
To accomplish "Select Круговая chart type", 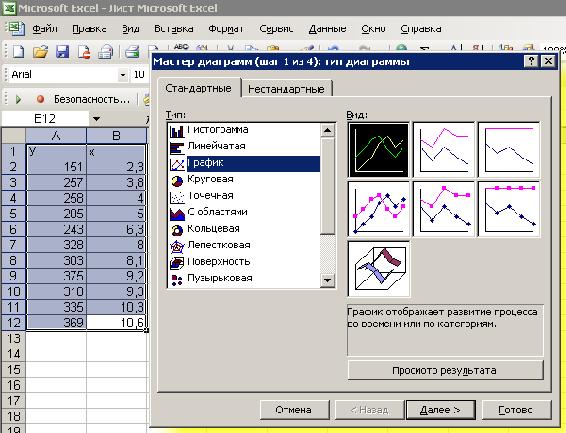I will point(244,179).
